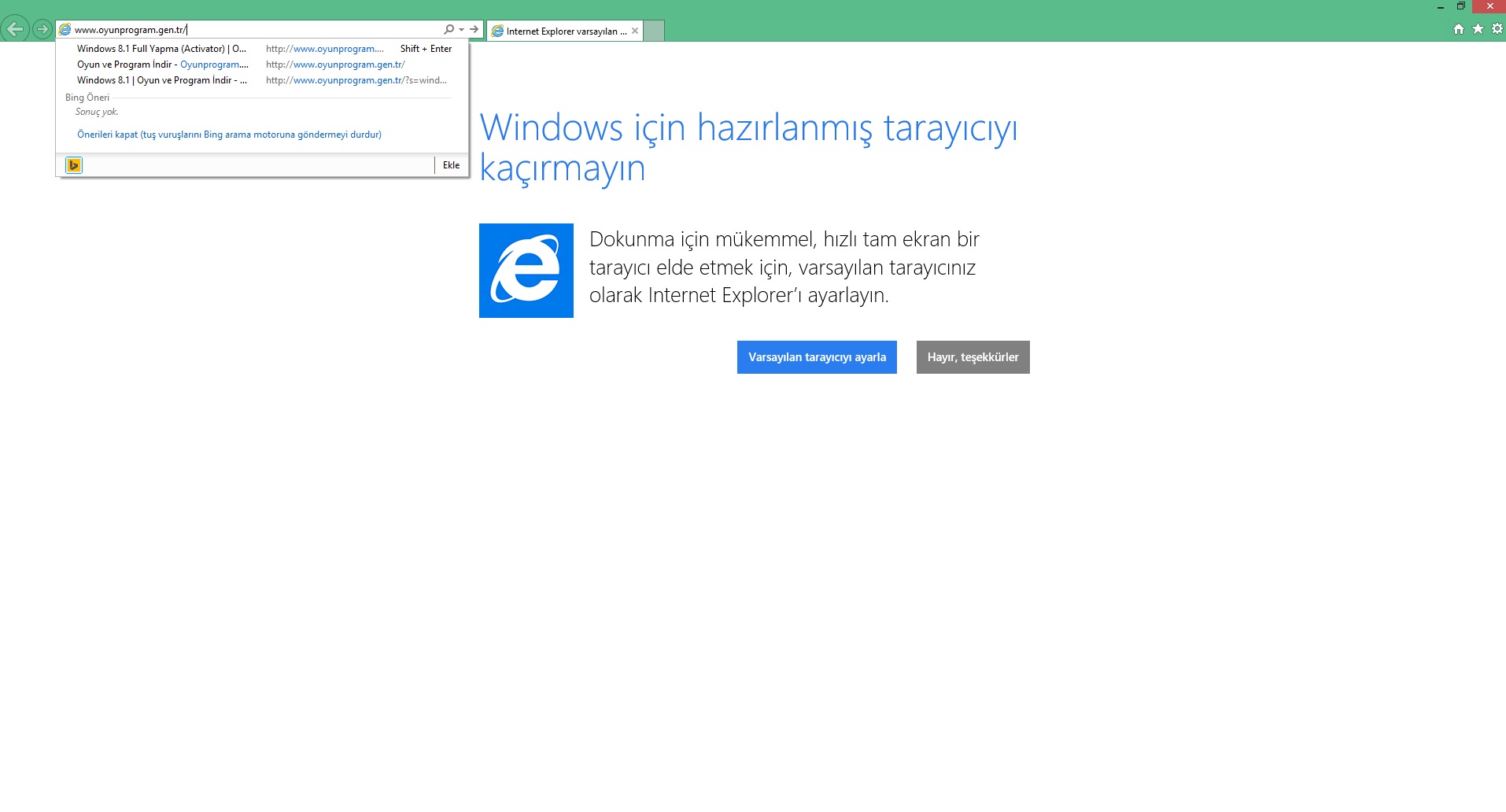
Task: Close the Internet Explorer window
Action: pyautogui.click(x=1489, y=6)
